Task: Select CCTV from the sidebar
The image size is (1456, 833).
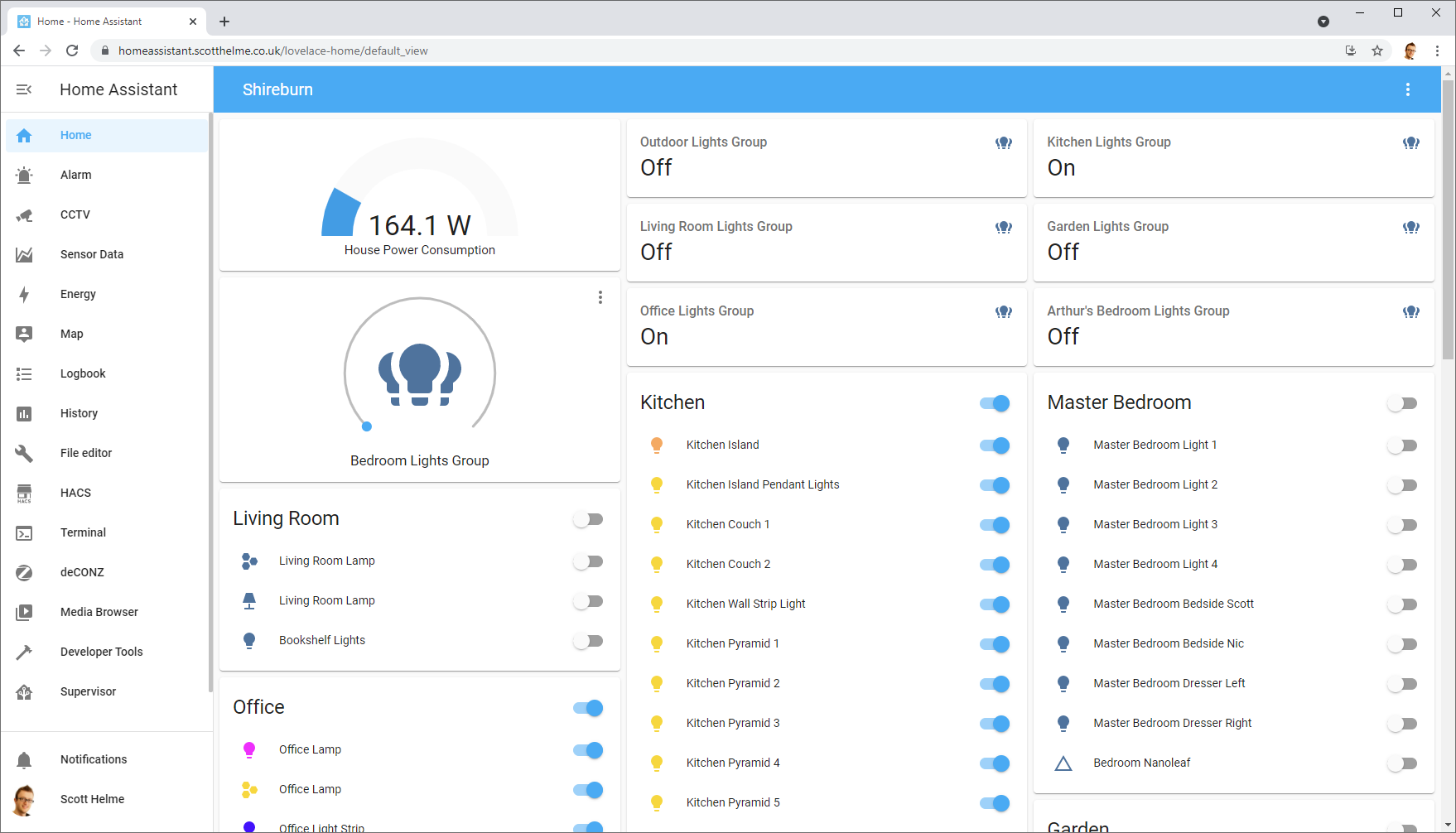Action: point(75,214)
